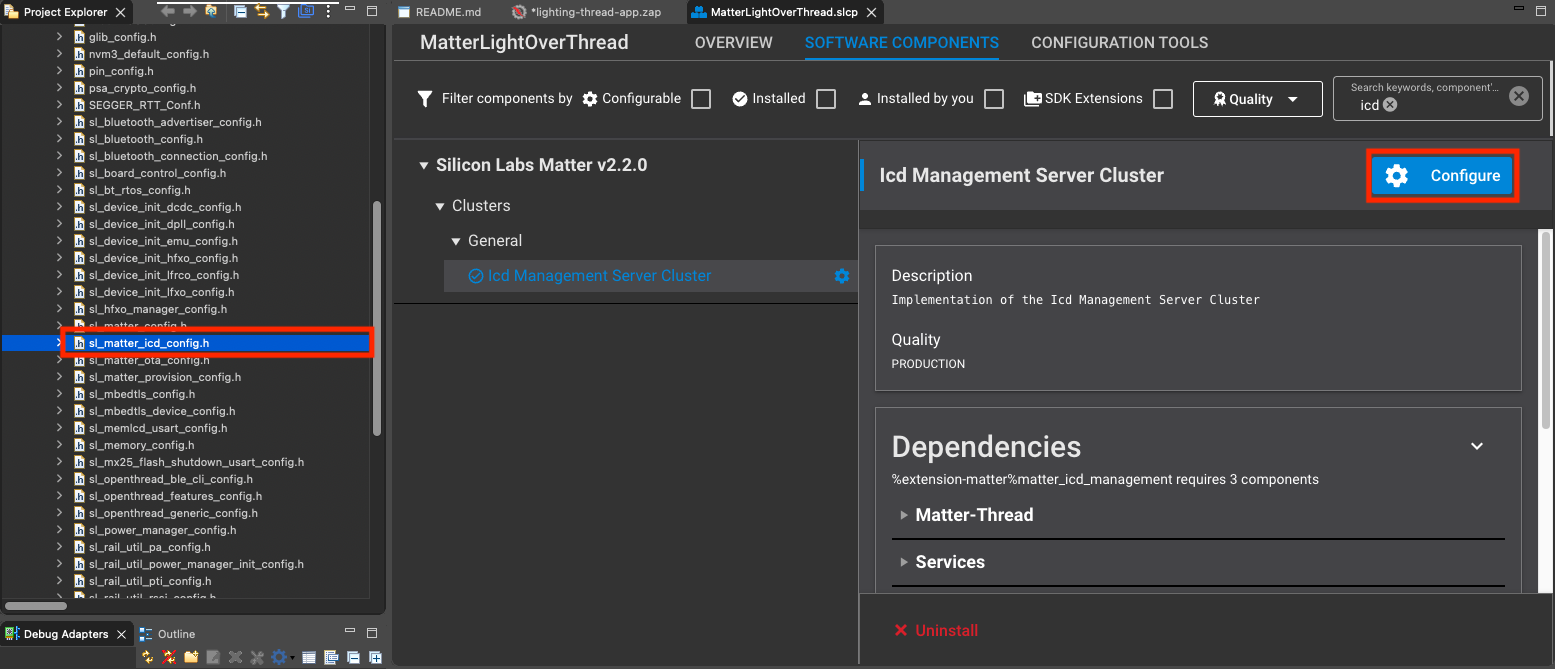
Task: Check the Installed filter checkbox
Action: coord(825,99)
